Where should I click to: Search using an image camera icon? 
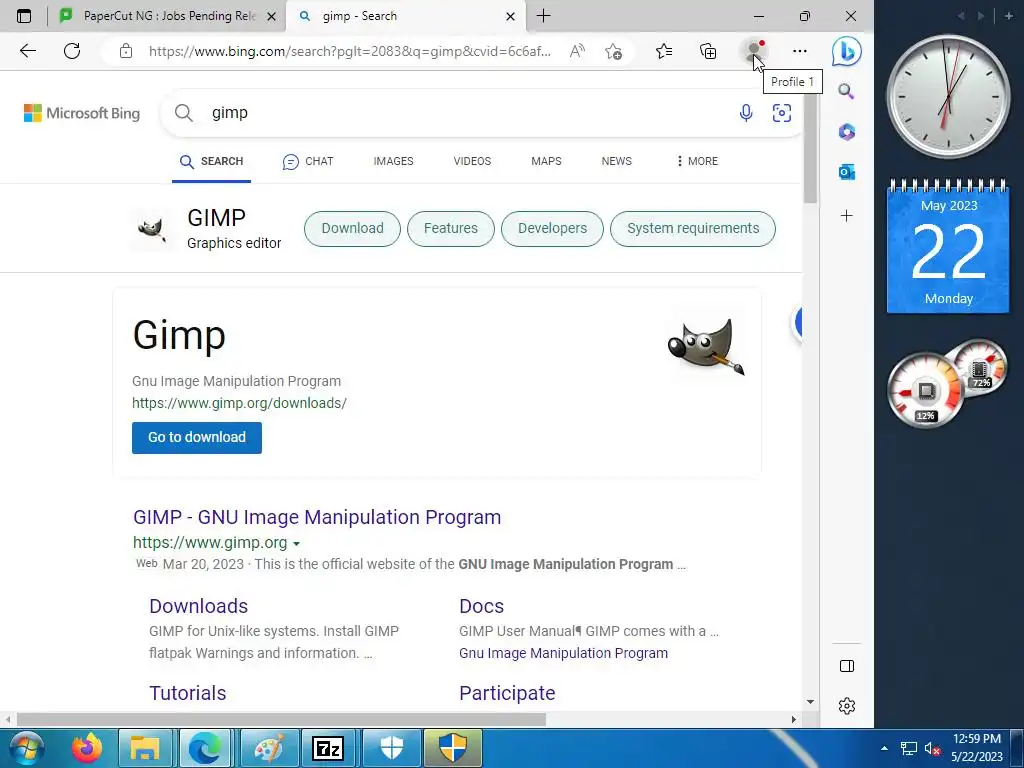(x=782, y=113)
